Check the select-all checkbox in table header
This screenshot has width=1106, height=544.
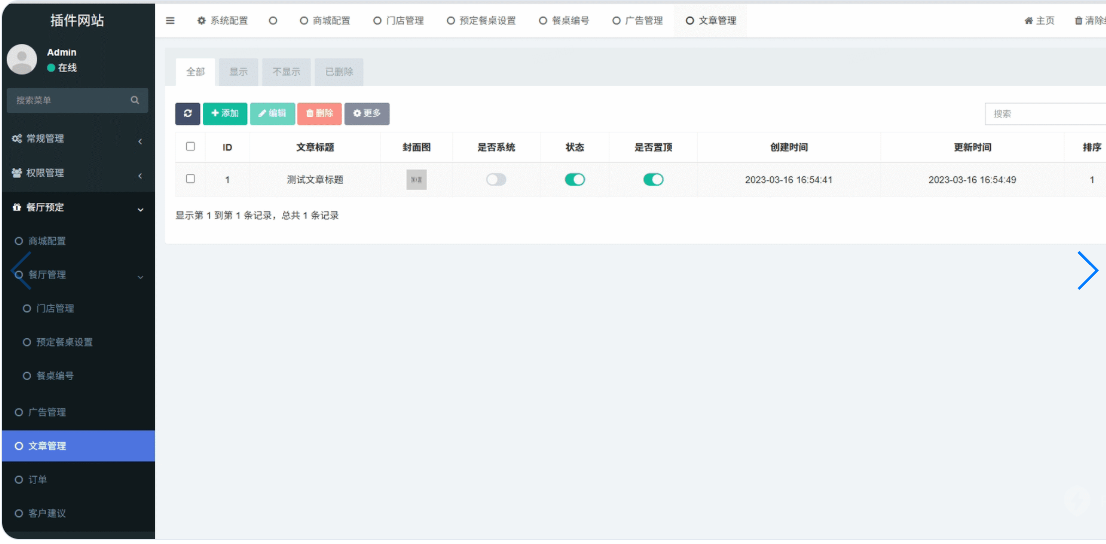click(190, 147)
